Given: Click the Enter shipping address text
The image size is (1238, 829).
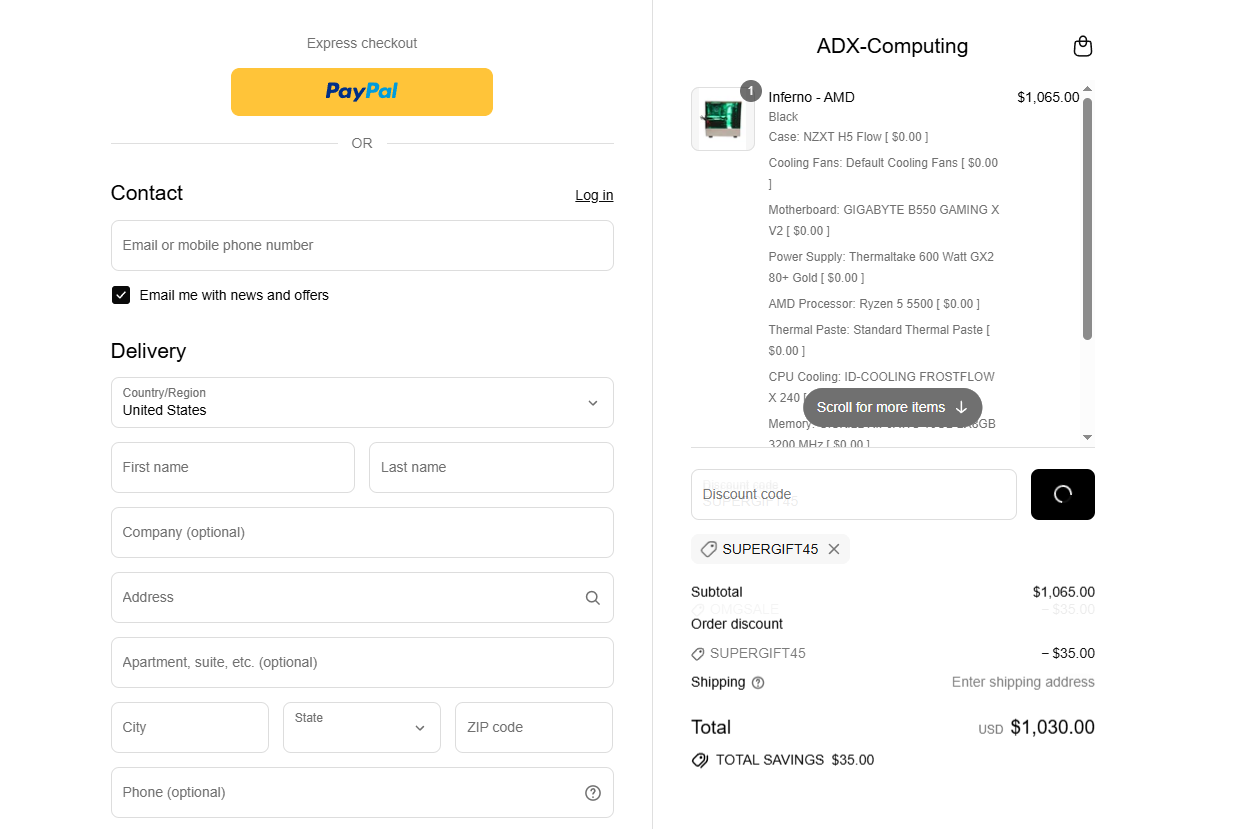Looking at the screenshot, I should 1023,682.
